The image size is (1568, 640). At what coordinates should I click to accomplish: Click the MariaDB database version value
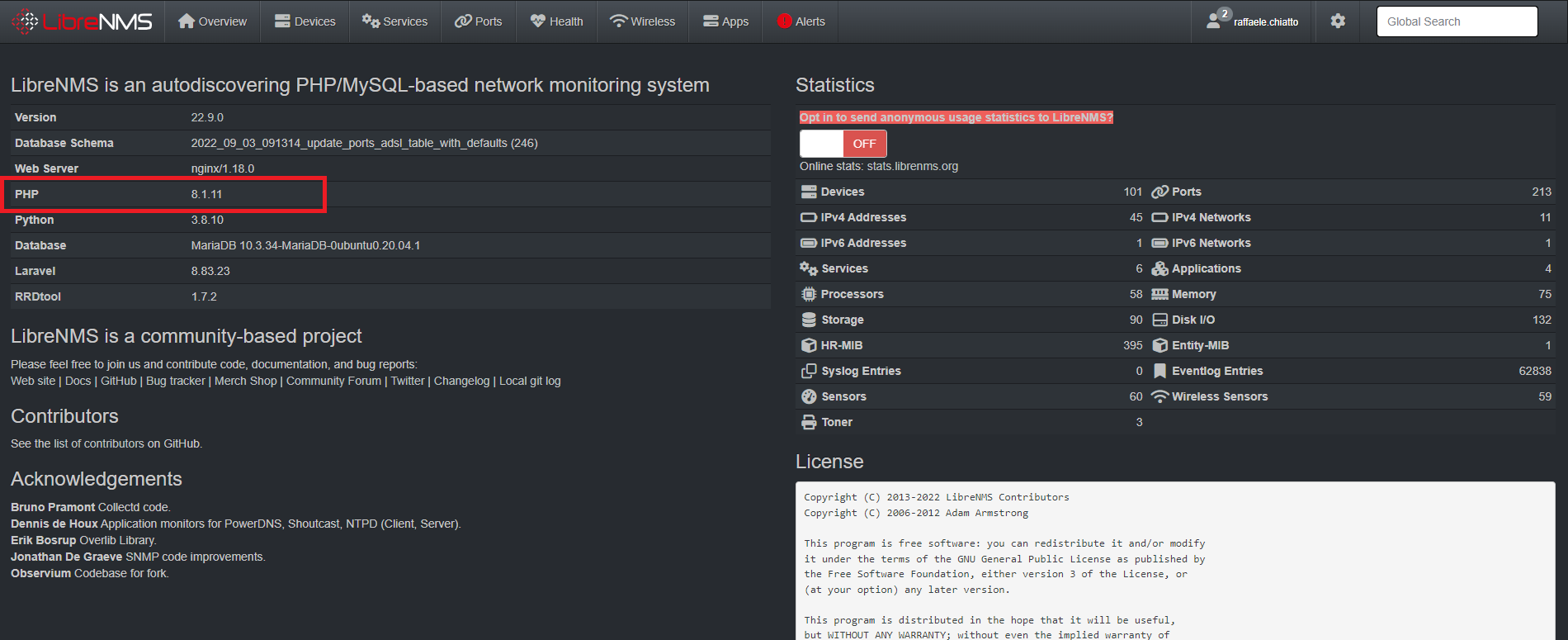coord(305,245)
